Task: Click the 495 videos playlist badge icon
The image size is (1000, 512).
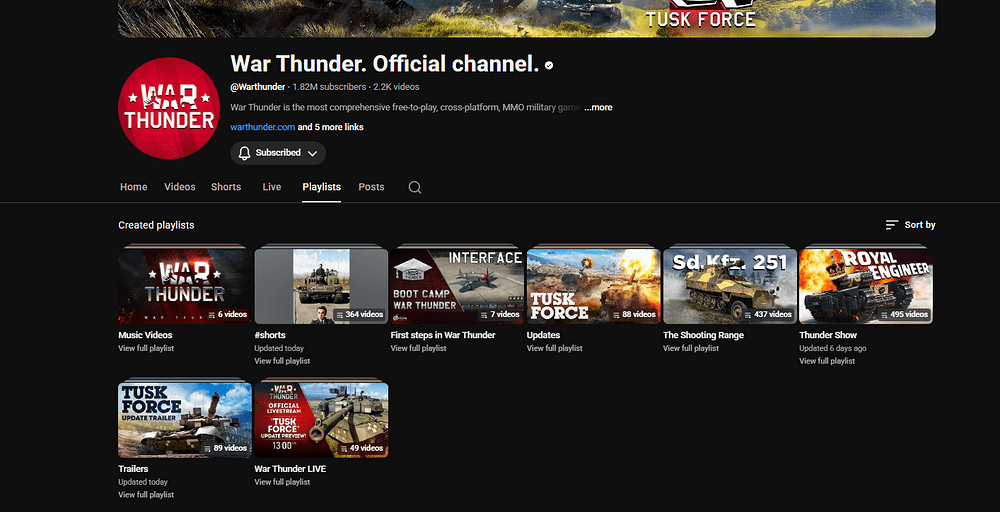Action: (886, 314)
